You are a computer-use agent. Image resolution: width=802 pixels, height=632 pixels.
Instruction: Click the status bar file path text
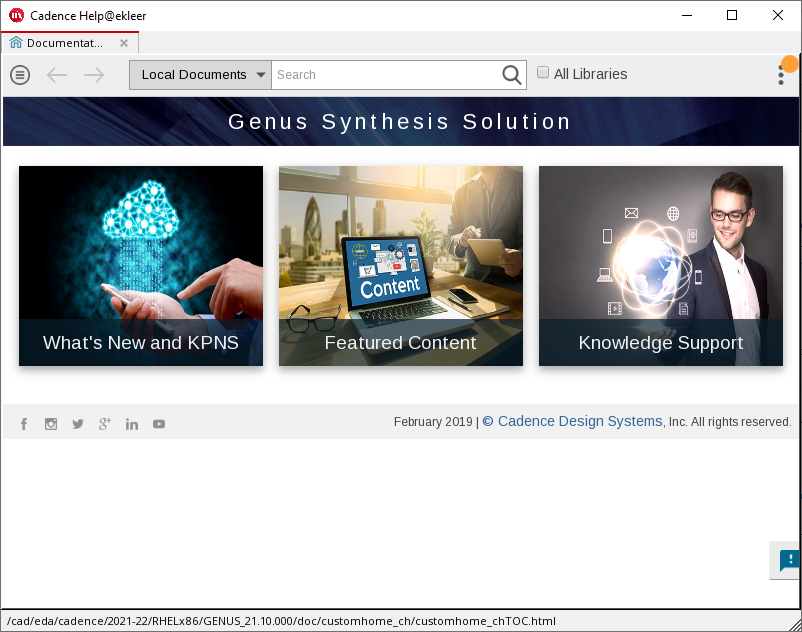(x=281, y=621)
